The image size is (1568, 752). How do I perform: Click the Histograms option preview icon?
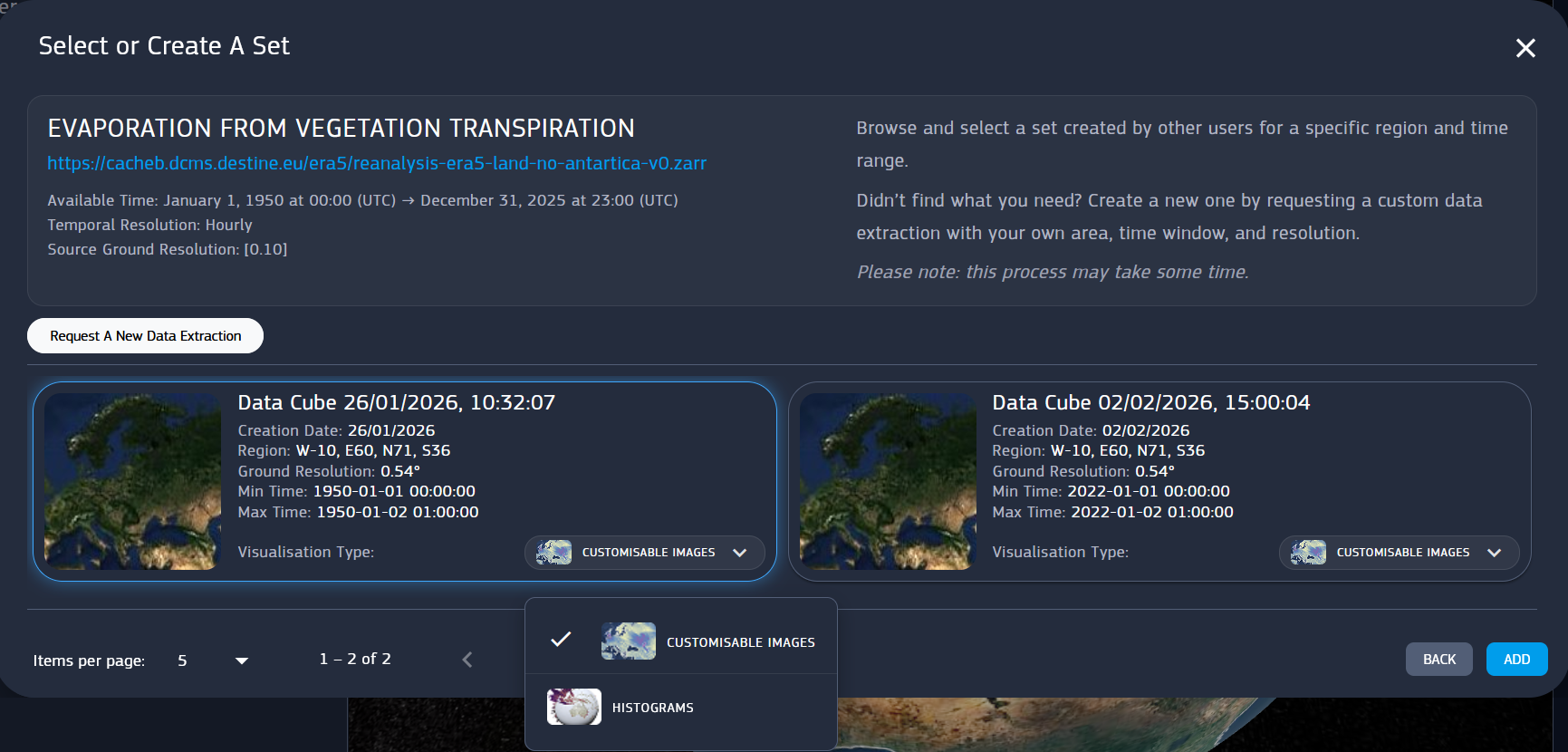click(x=573, y=707)
